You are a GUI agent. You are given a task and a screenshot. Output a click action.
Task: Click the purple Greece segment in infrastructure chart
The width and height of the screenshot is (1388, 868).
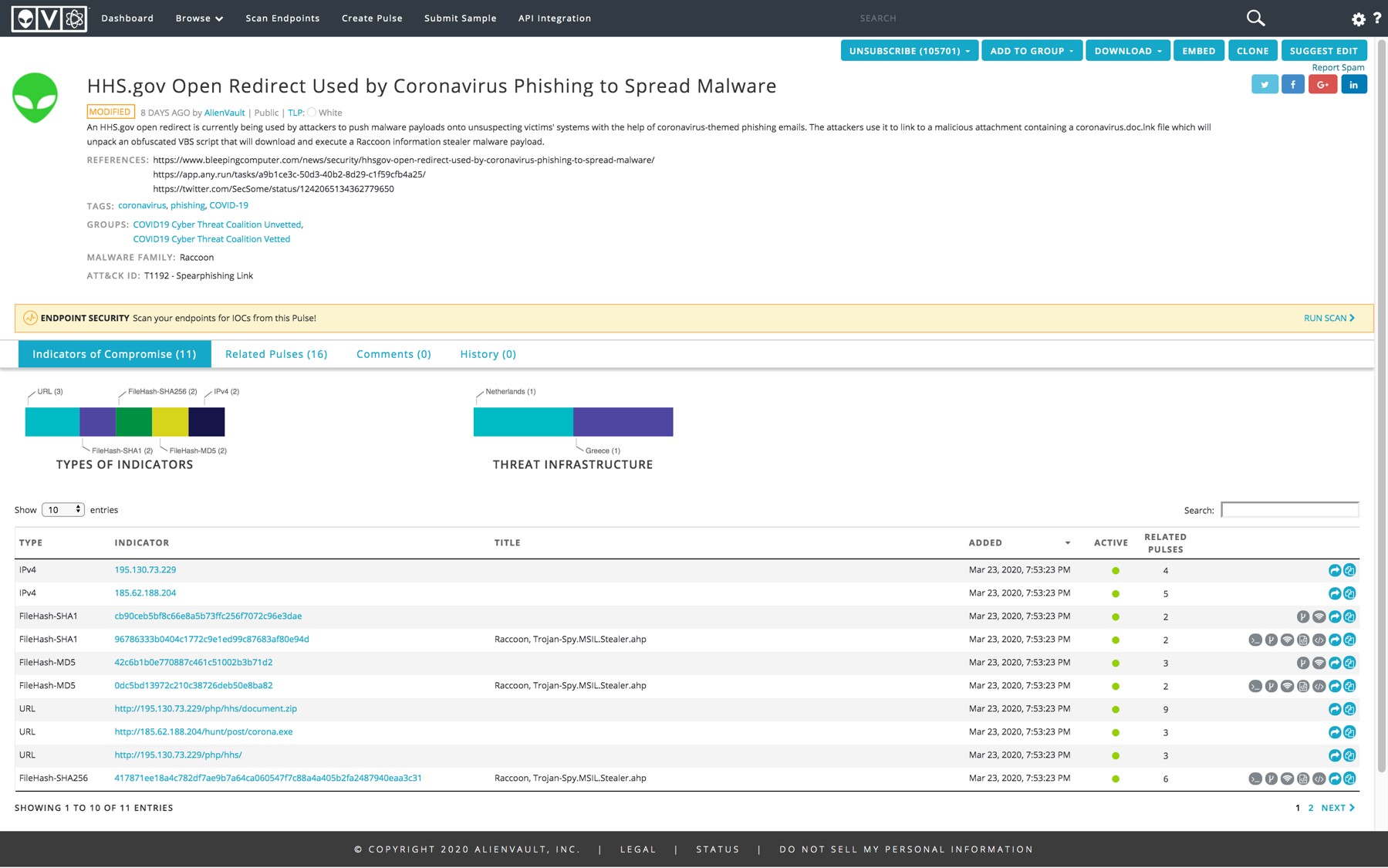tap(623, 422)
